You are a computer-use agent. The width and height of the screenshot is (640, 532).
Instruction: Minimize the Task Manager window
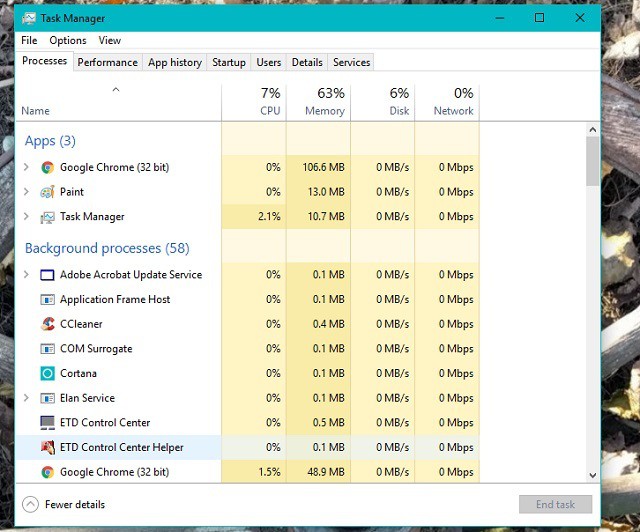500,18
